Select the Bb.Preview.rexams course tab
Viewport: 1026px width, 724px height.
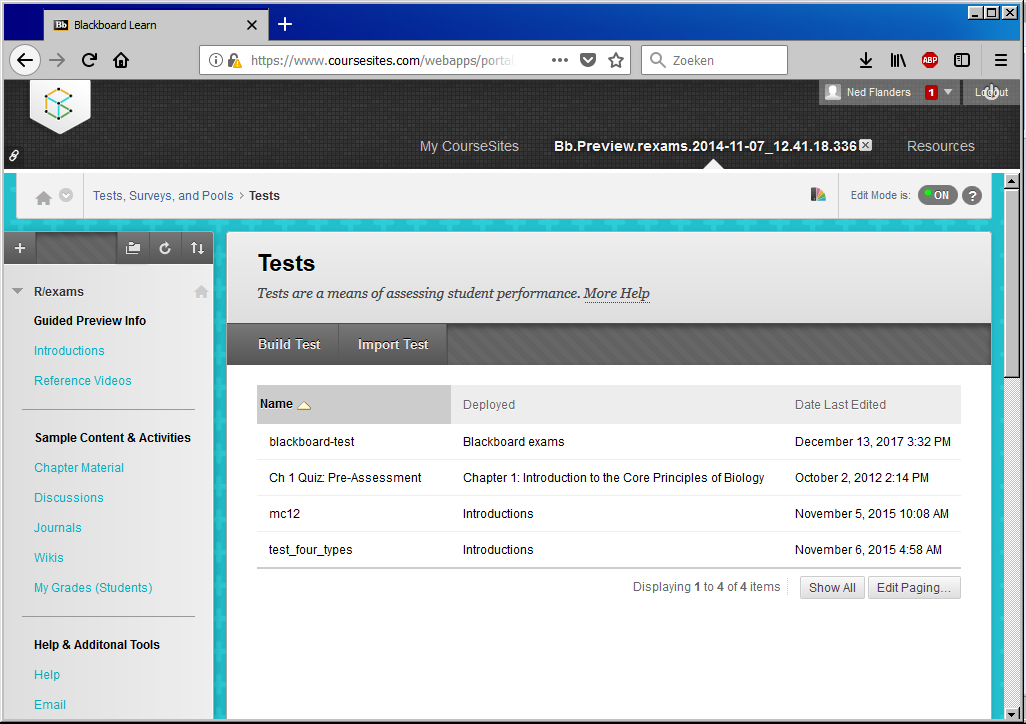(x=705, y=146)
